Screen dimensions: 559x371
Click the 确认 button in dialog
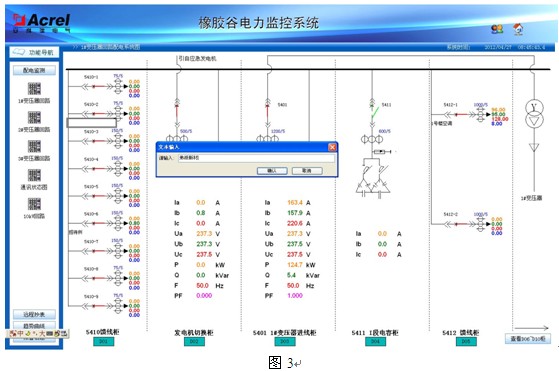pyautogui.click(x=272, y=171)
